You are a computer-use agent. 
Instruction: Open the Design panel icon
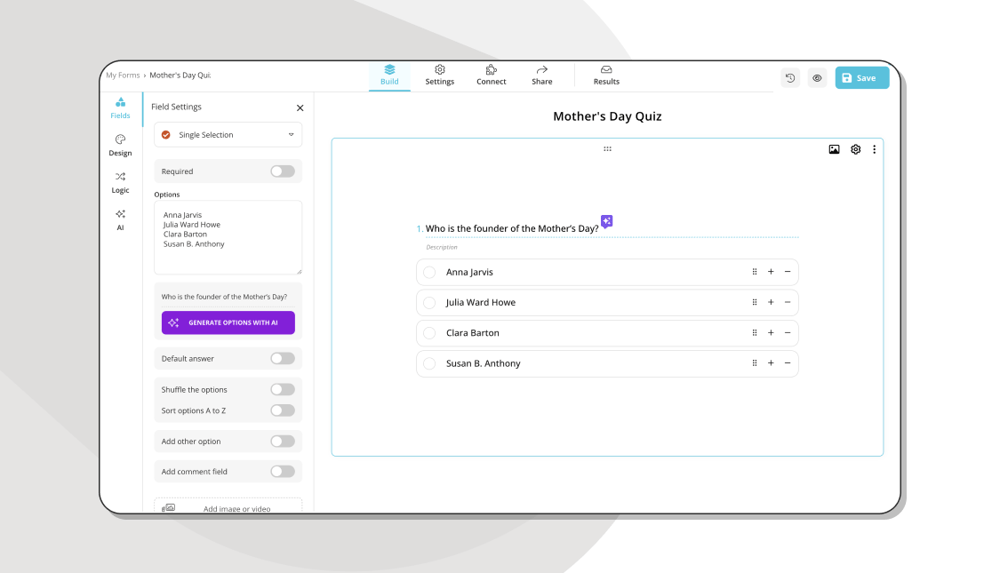click(x=120, y=145)
